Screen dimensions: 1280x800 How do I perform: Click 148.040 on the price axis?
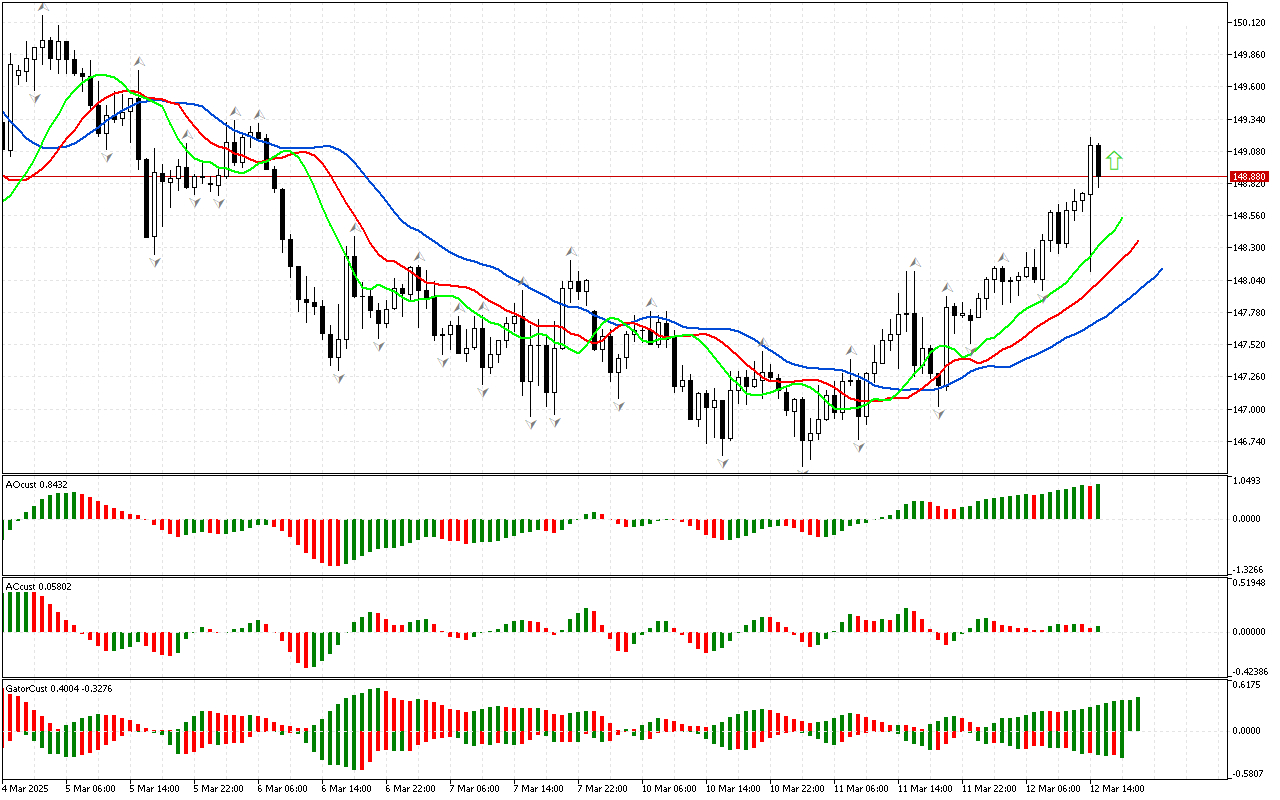(x=1250, y=281)
